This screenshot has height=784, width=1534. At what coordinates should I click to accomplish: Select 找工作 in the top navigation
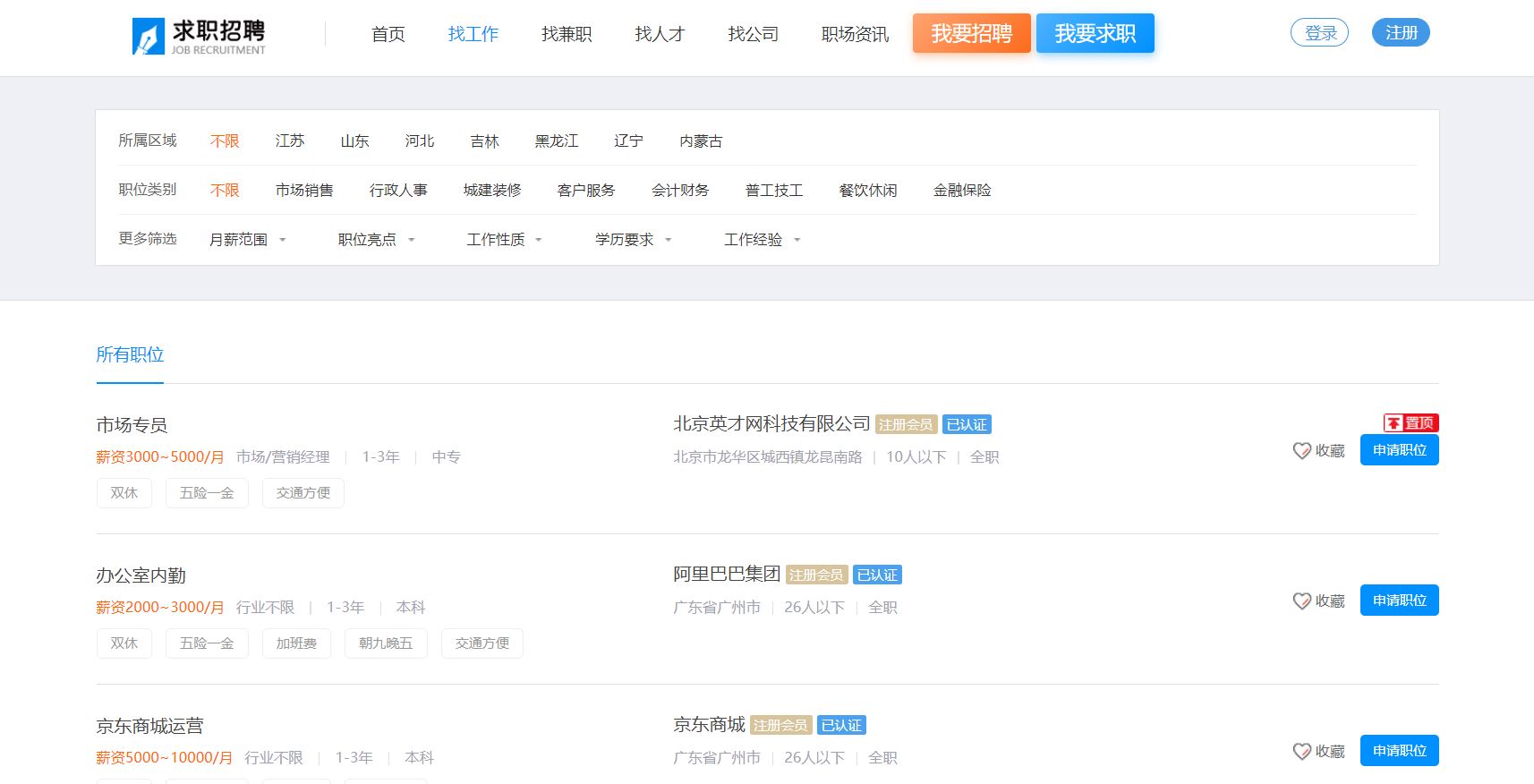(x=473, y=35)
